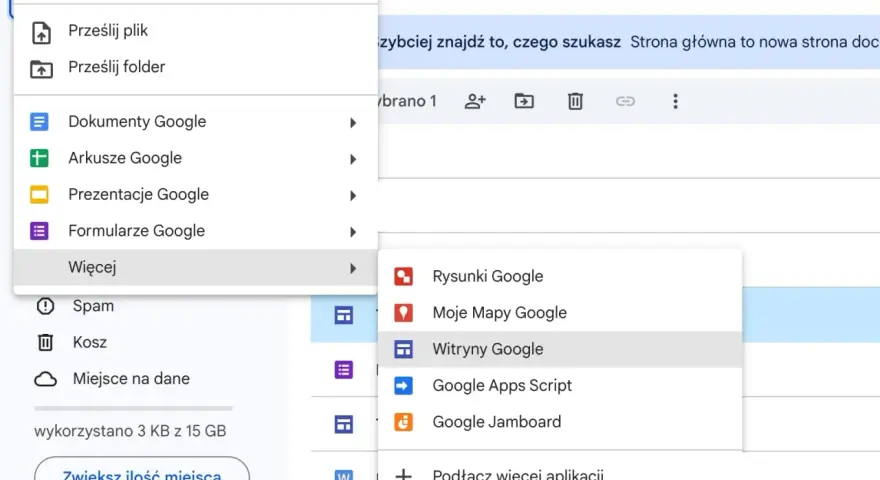The image size is (880, 480).
Task: Click the blue Word file icon in list
Action: pyautogui.click(x=344, y=475)
